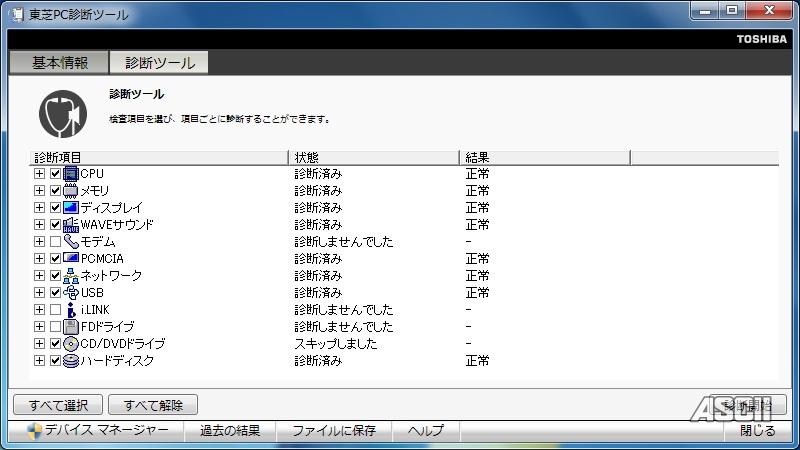Check the モデム checkbox
800x450 pixels.
point(56,242)
